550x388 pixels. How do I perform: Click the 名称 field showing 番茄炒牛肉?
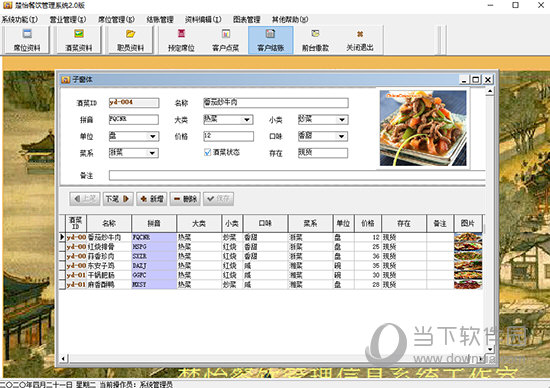pos(276,102)
